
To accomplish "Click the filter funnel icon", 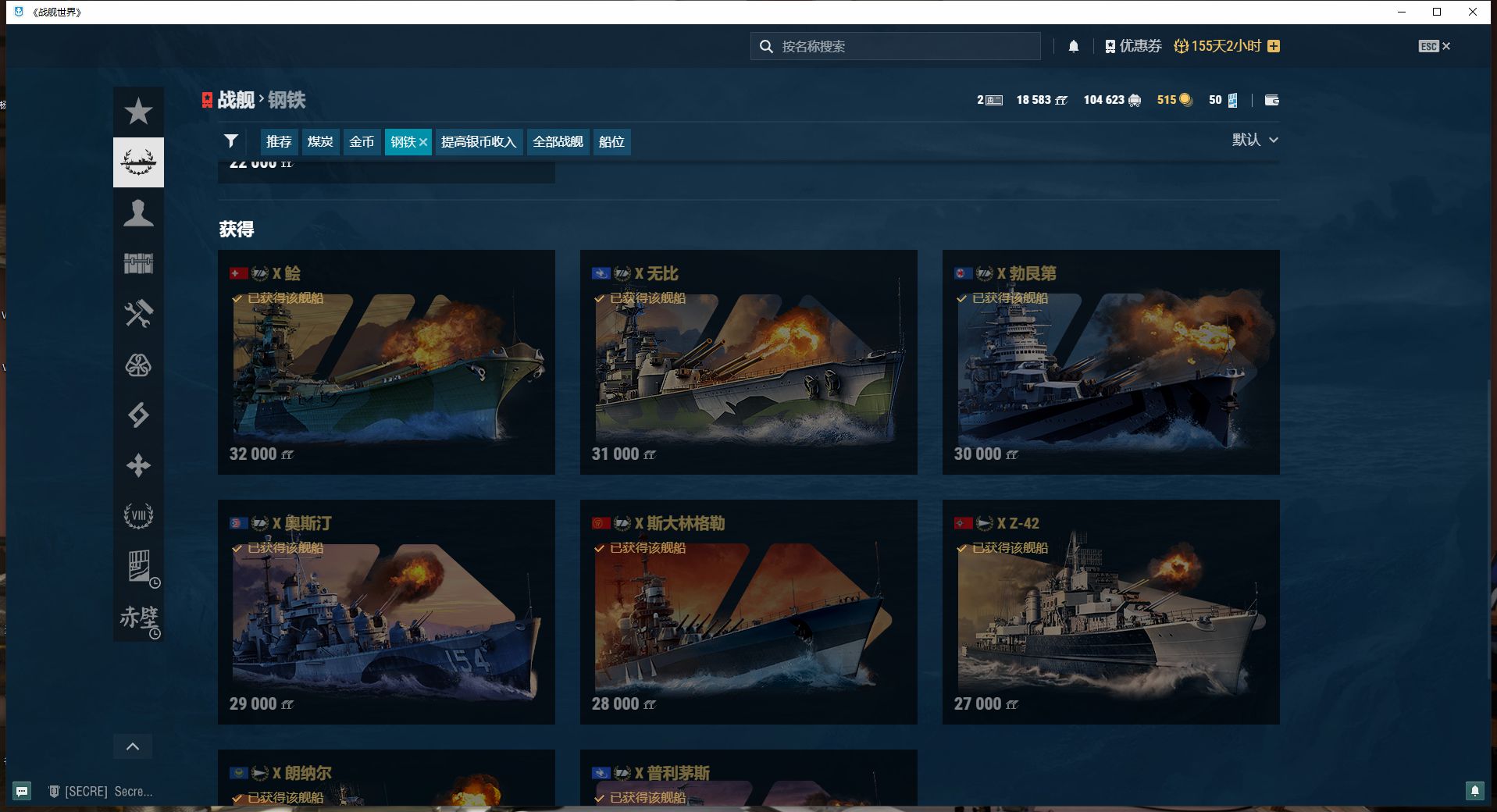I will pos(231,141).
